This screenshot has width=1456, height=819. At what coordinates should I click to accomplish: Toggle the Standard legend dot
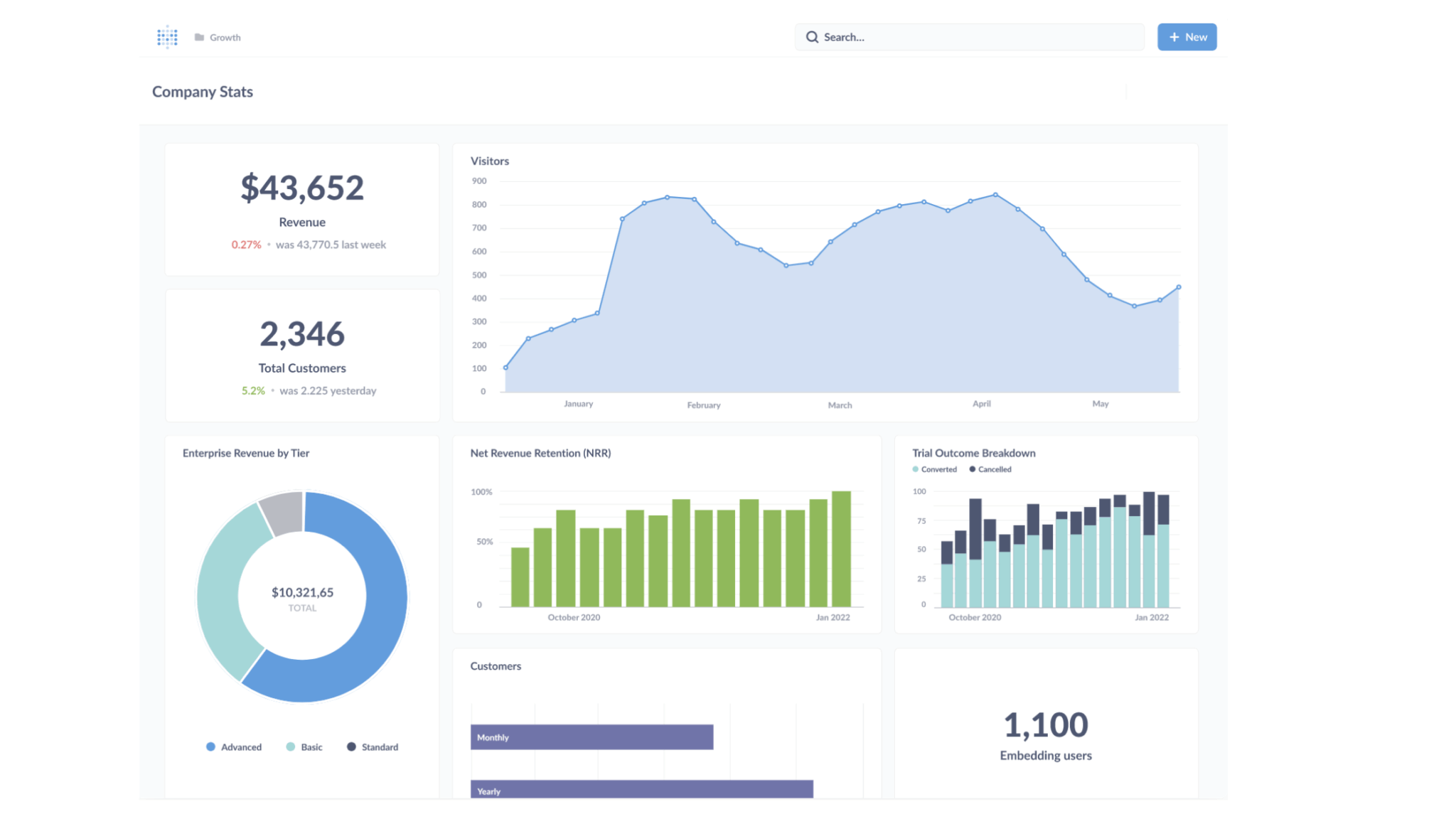[351, 746]
